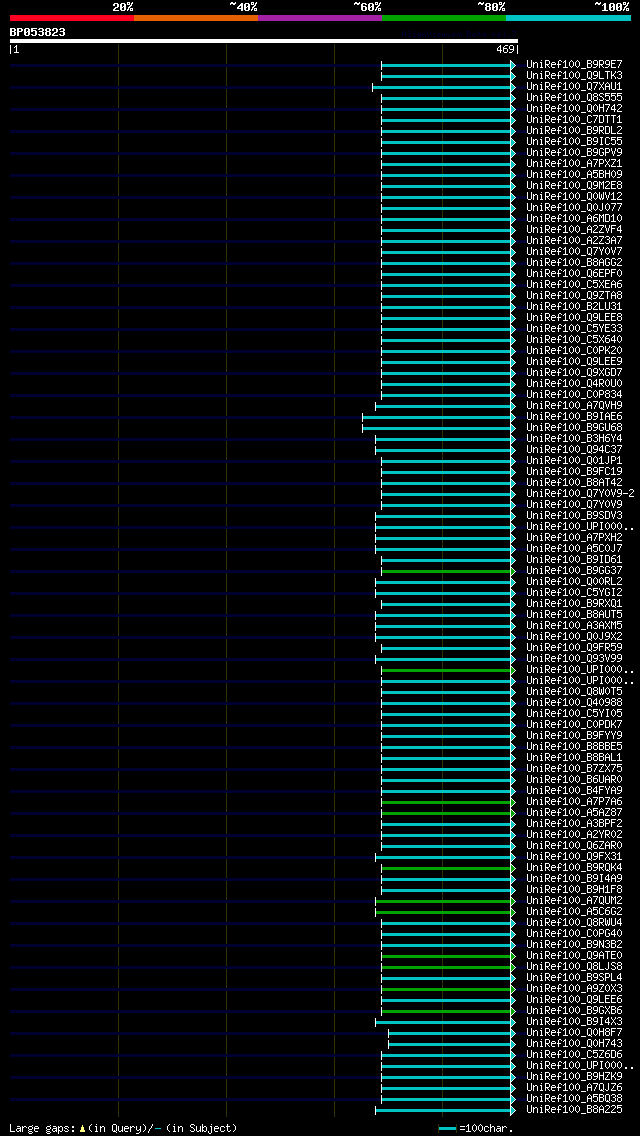The height and width of the screenshot is (1136, 640).
Task: Click the alignment bar for UniRef100_Q0H743
Action: coord(452,1044)
